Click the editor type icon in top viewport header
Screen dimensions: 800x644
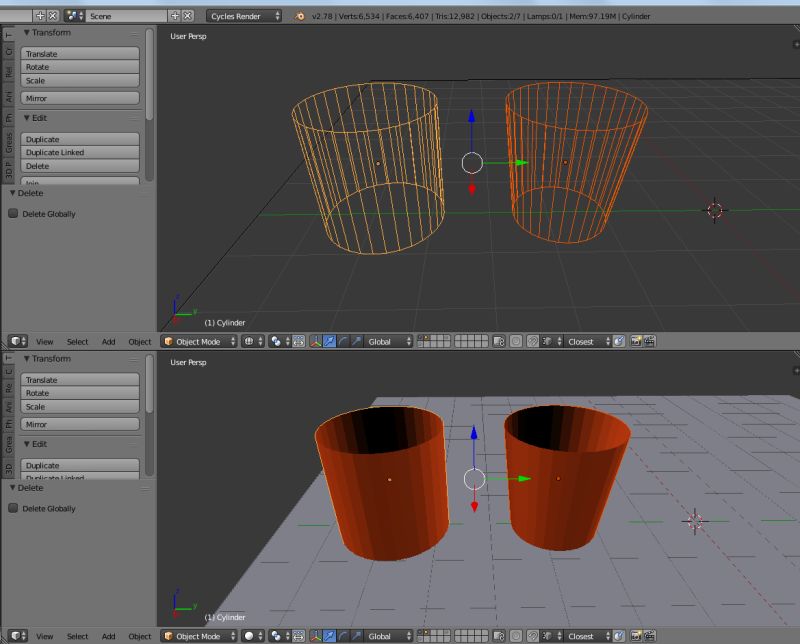point(15,342)
